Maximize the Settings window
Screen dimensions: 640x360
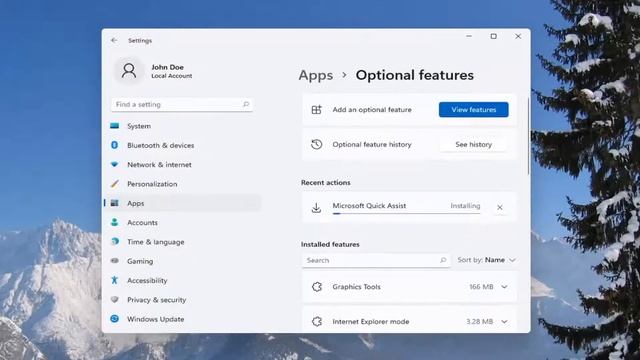coord(493,36)
